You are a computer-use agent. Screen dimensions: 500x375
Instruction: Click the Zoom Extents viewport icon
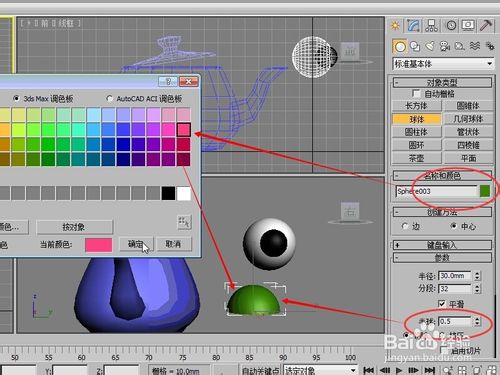pyautogui.click(x=477, y=370)
